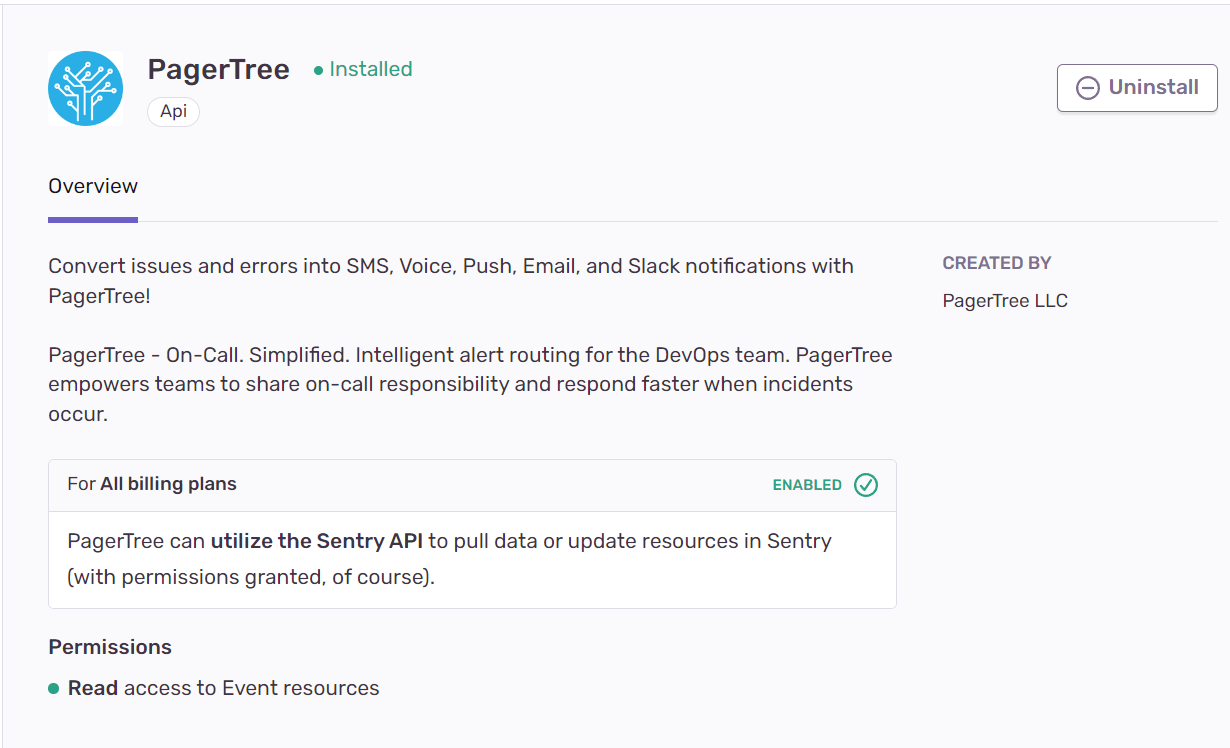Click the minus circle icon in Uninstall
The height and width of the screenshot is (748, 1230).
[1087, 88]
